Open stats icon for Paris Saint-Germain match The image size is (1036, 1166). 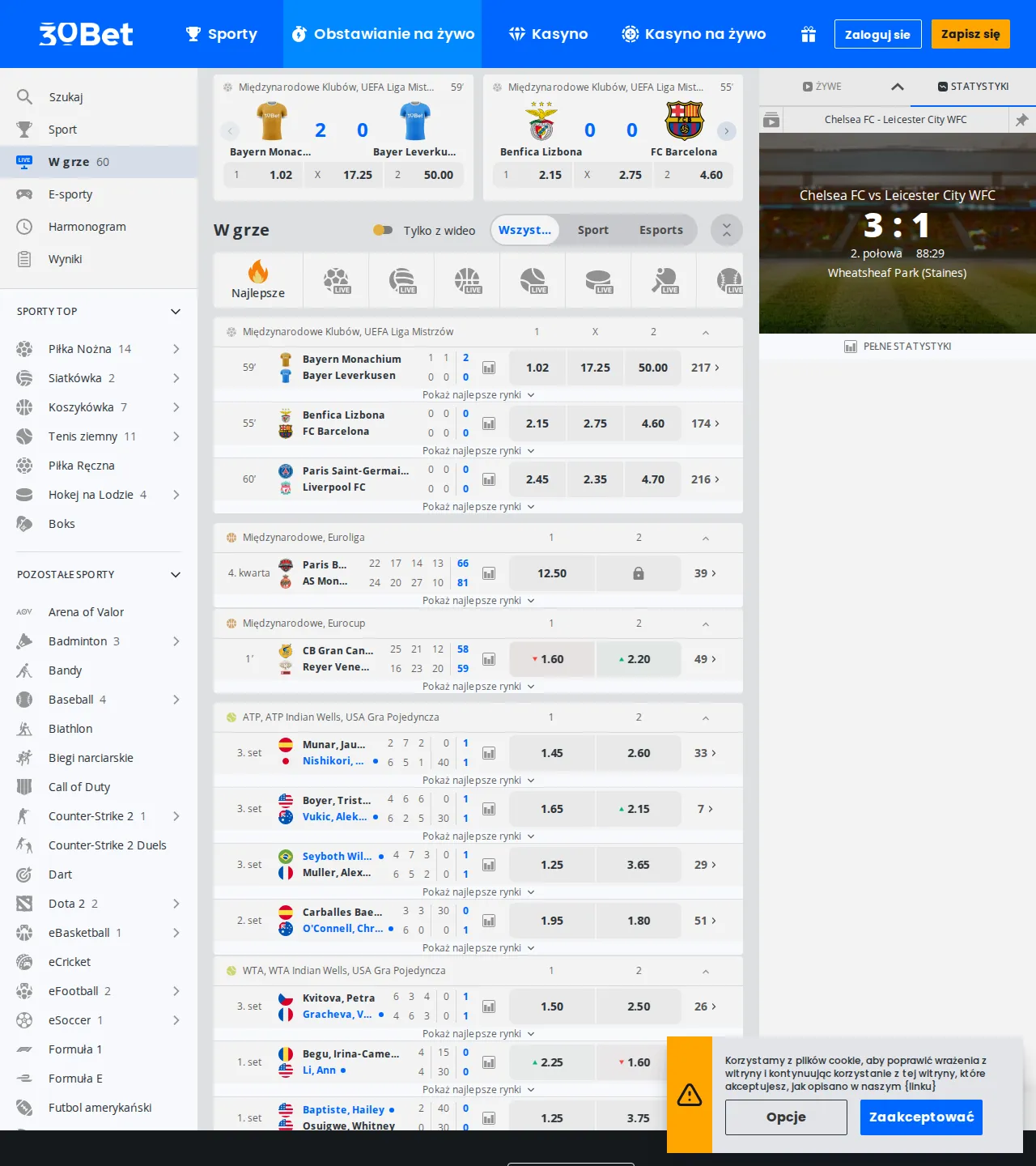pyautogui.click(x=489, y=479)
